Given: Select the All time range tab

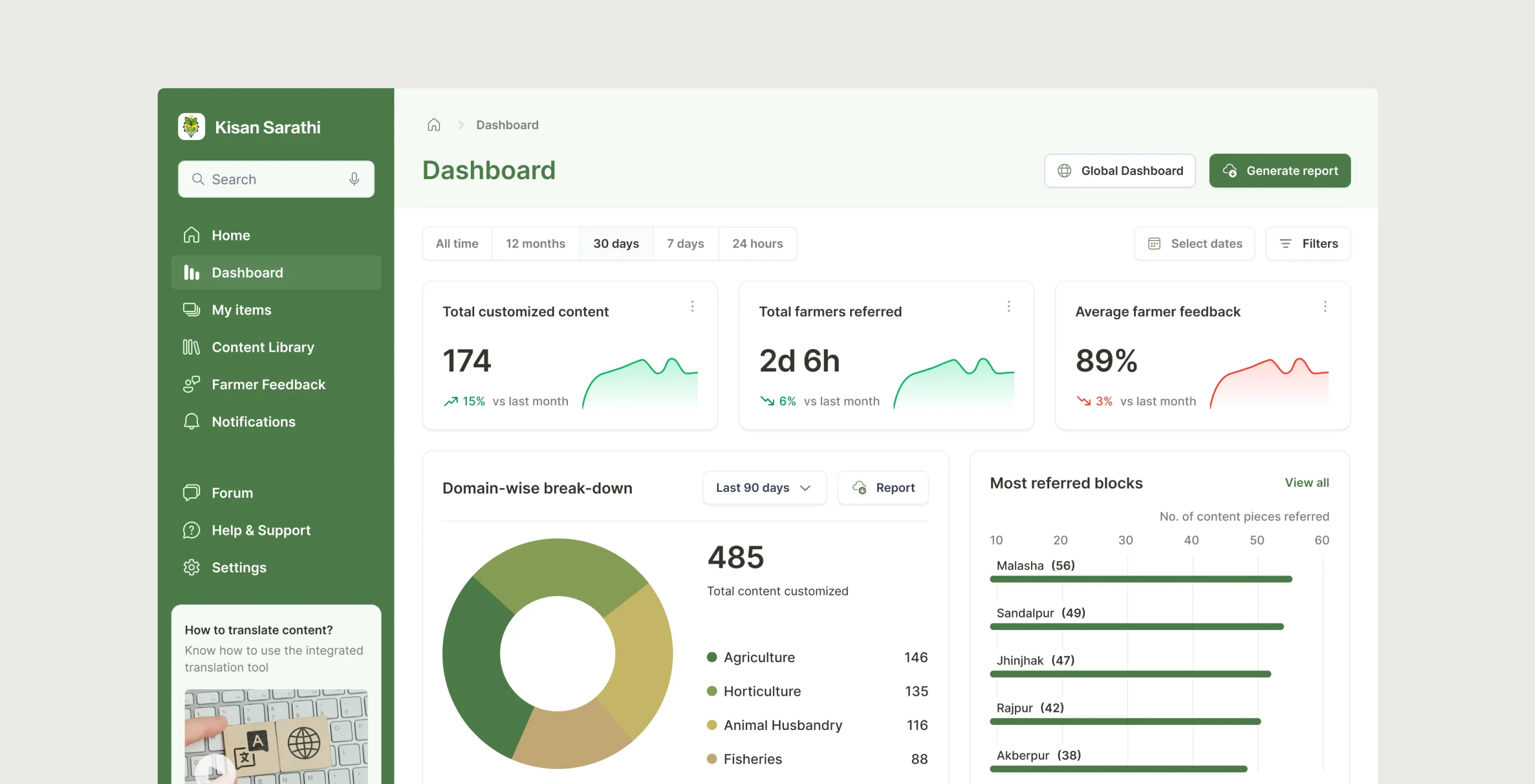Looking at the screenshot, I should coord(457,243).
